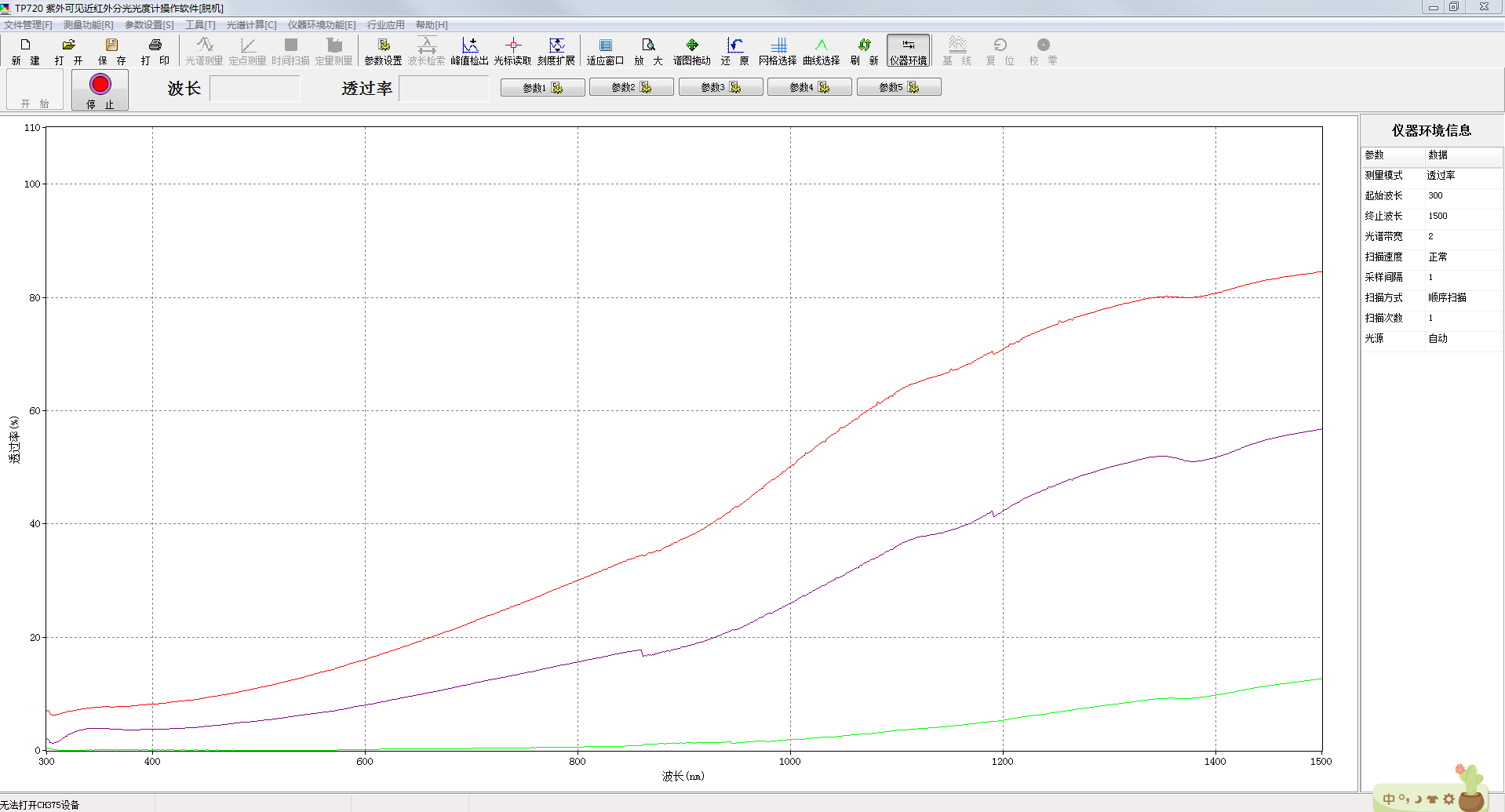Click 适应窗口 fit-to-window icon
Viewport: 1505px width, 812px height.
605,51
